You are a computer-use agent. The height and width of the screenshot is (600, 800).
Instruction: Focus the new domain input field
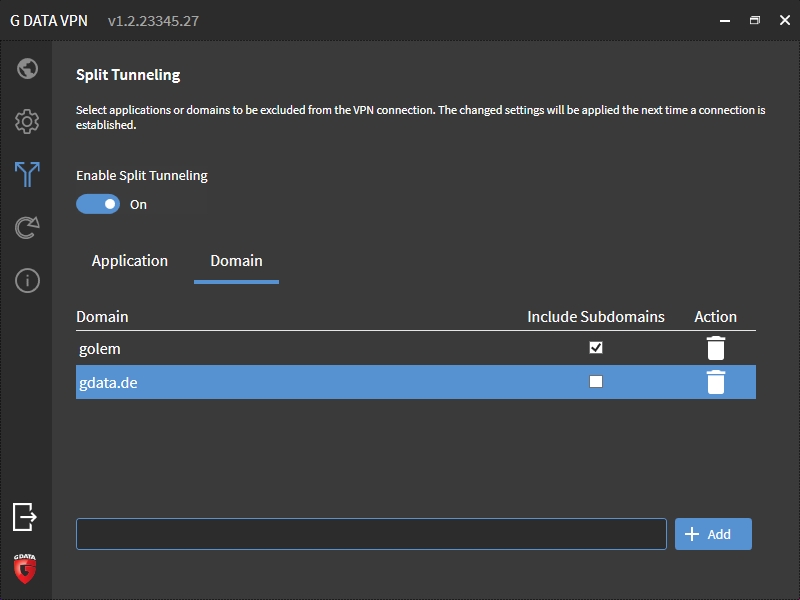click(x=371, y=534)
